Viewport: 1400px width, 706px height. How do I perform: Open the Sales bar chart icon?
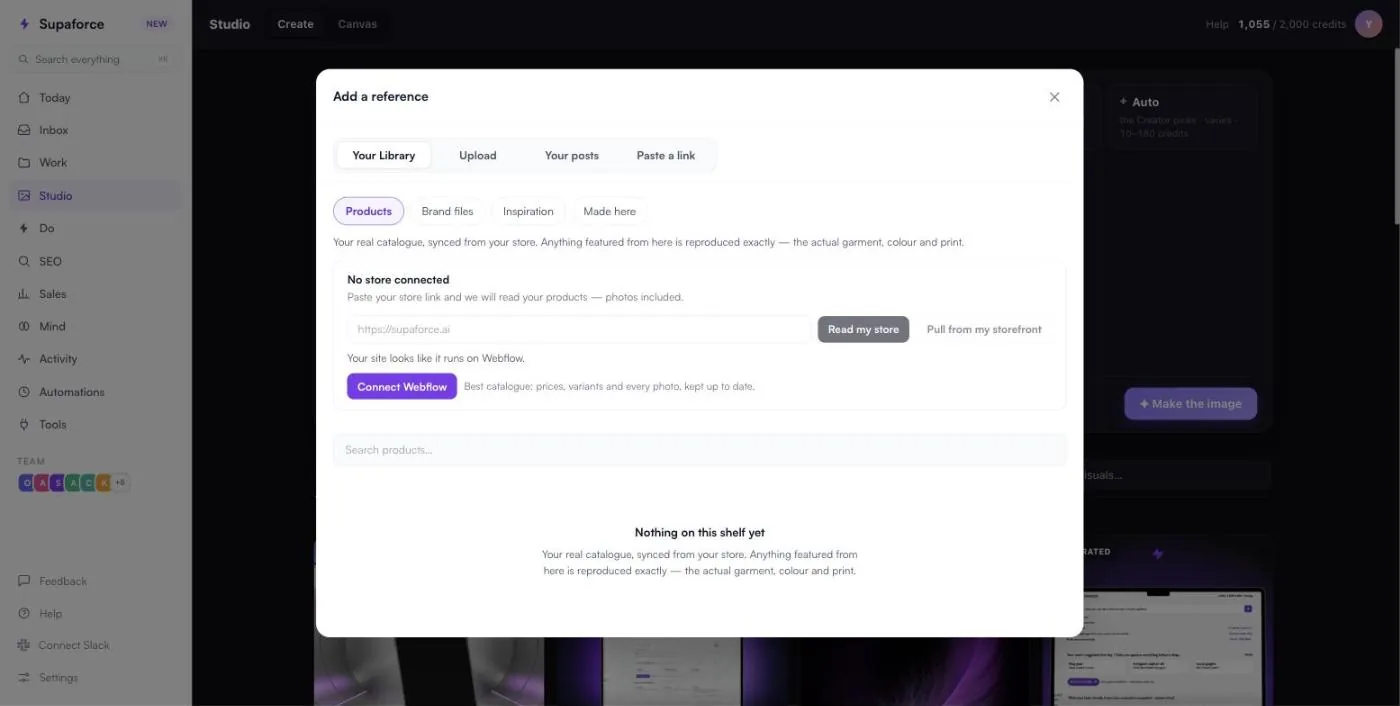click(x=24, y=294)
